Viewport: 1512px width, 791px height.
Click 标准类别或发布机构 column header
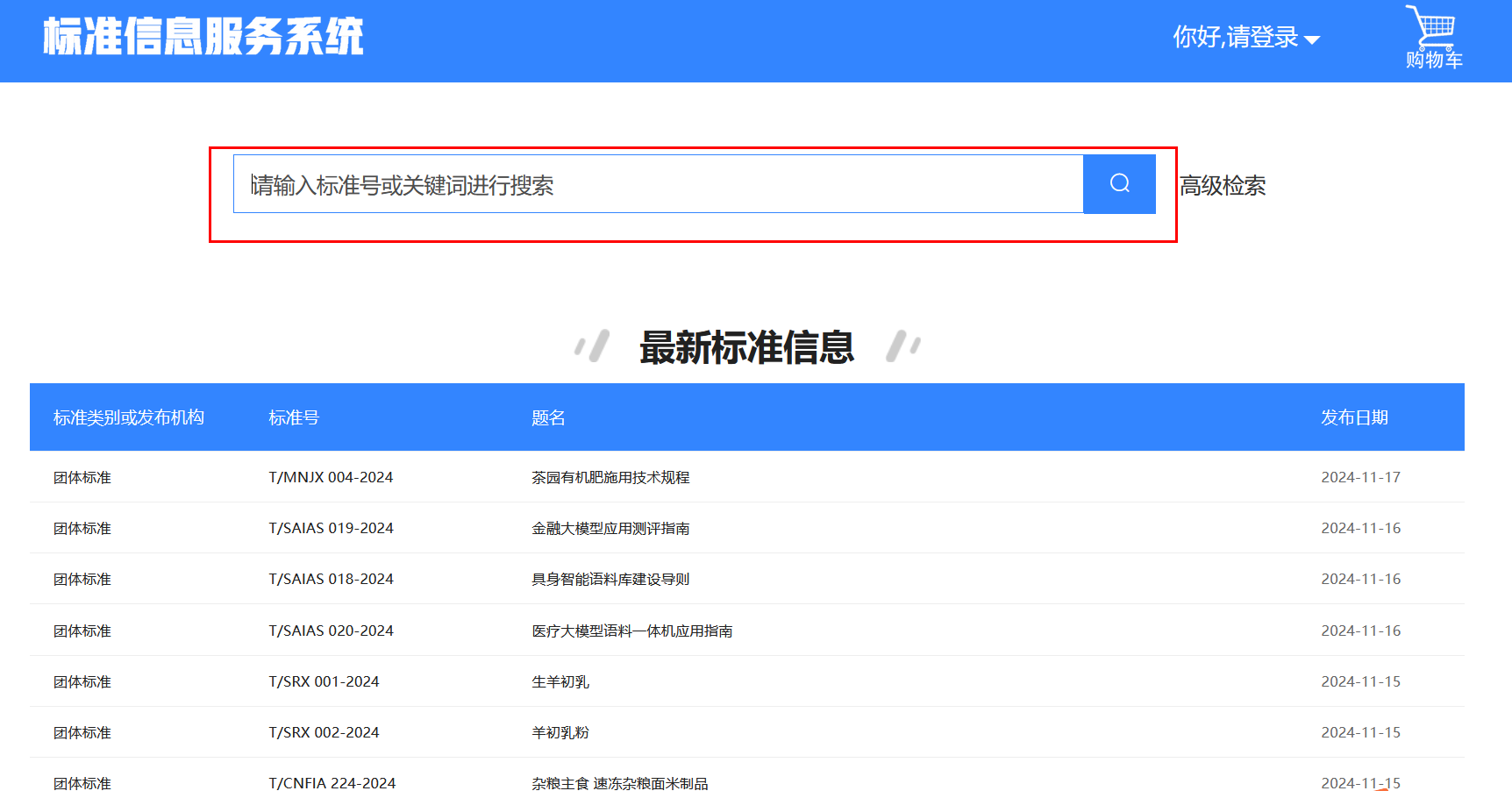[129, 418]
